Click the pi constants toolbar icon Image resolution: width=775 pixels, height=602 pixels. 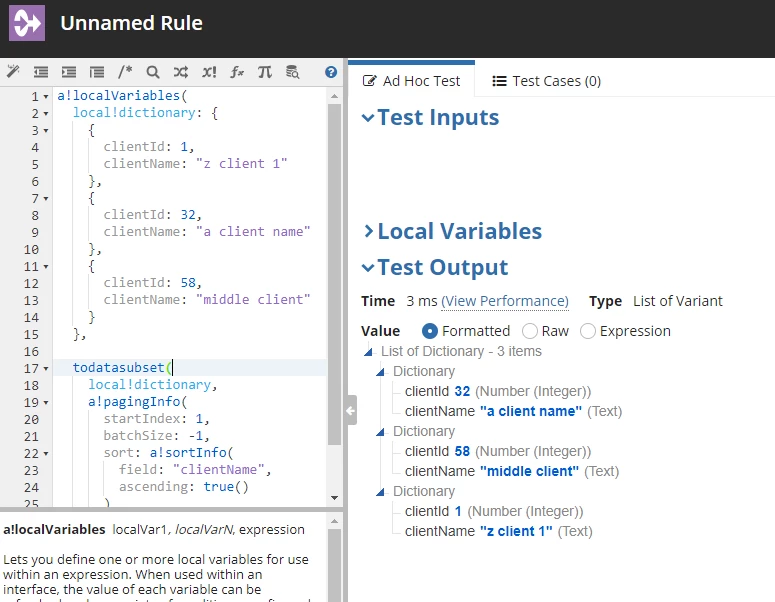pyautogui.click(x=265, y=72)
